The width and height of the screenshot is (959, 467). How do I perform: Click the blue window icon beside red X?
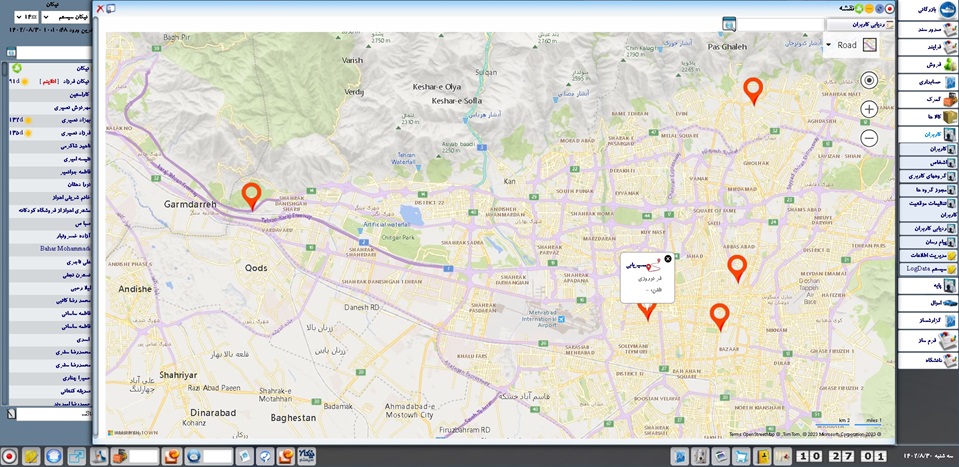[x=111, y=9]
